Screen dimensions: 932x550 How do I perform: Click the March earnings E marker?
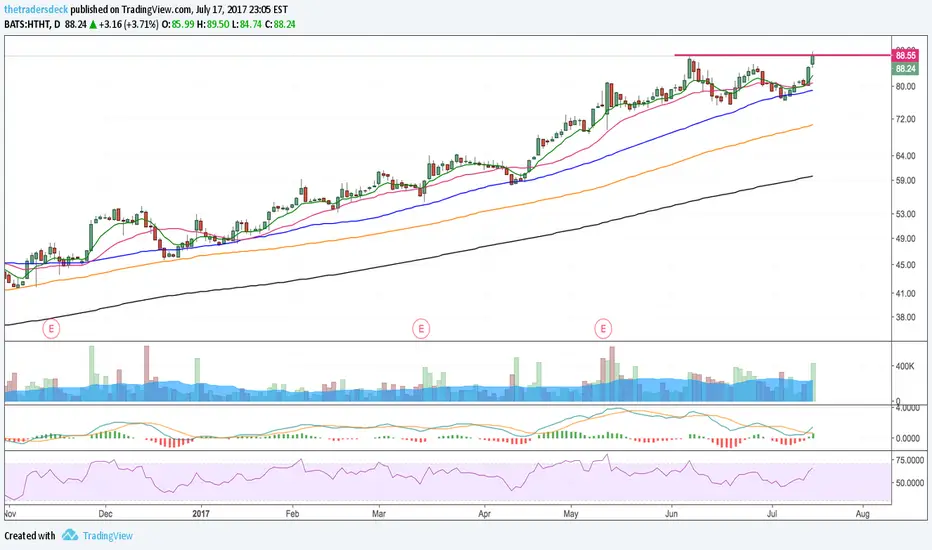tap(421, 328)
